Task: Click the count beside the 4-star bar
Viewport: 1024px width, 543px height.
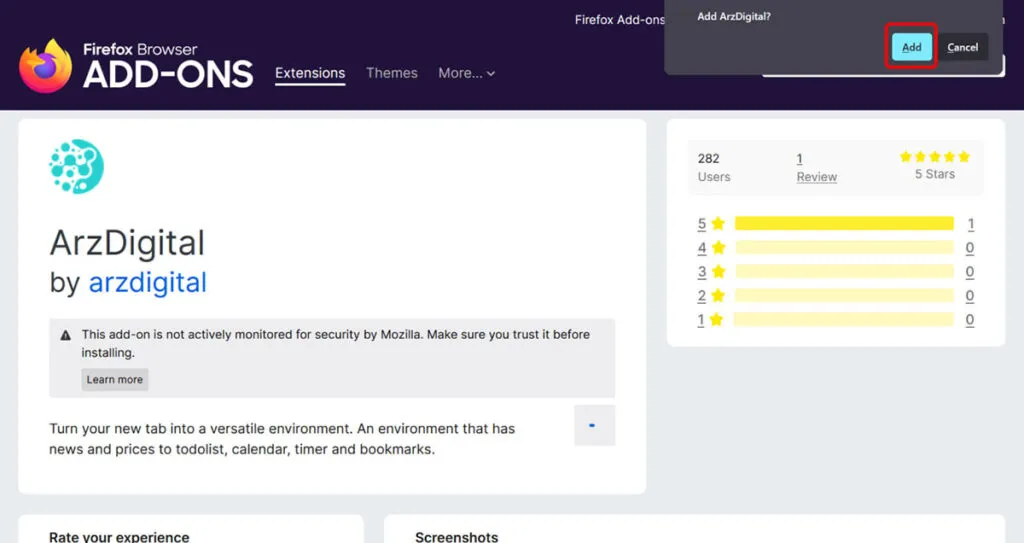Action: (970, 248)
